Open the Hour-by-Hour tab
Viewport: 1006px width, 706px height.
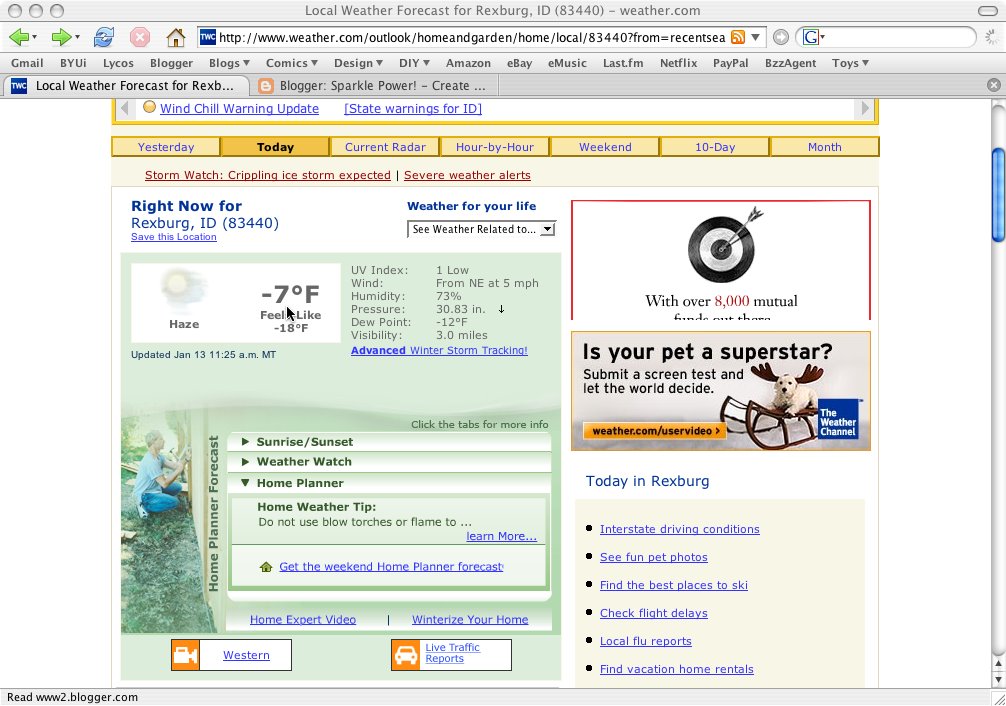pyautogui.click(x=495, y=147)
